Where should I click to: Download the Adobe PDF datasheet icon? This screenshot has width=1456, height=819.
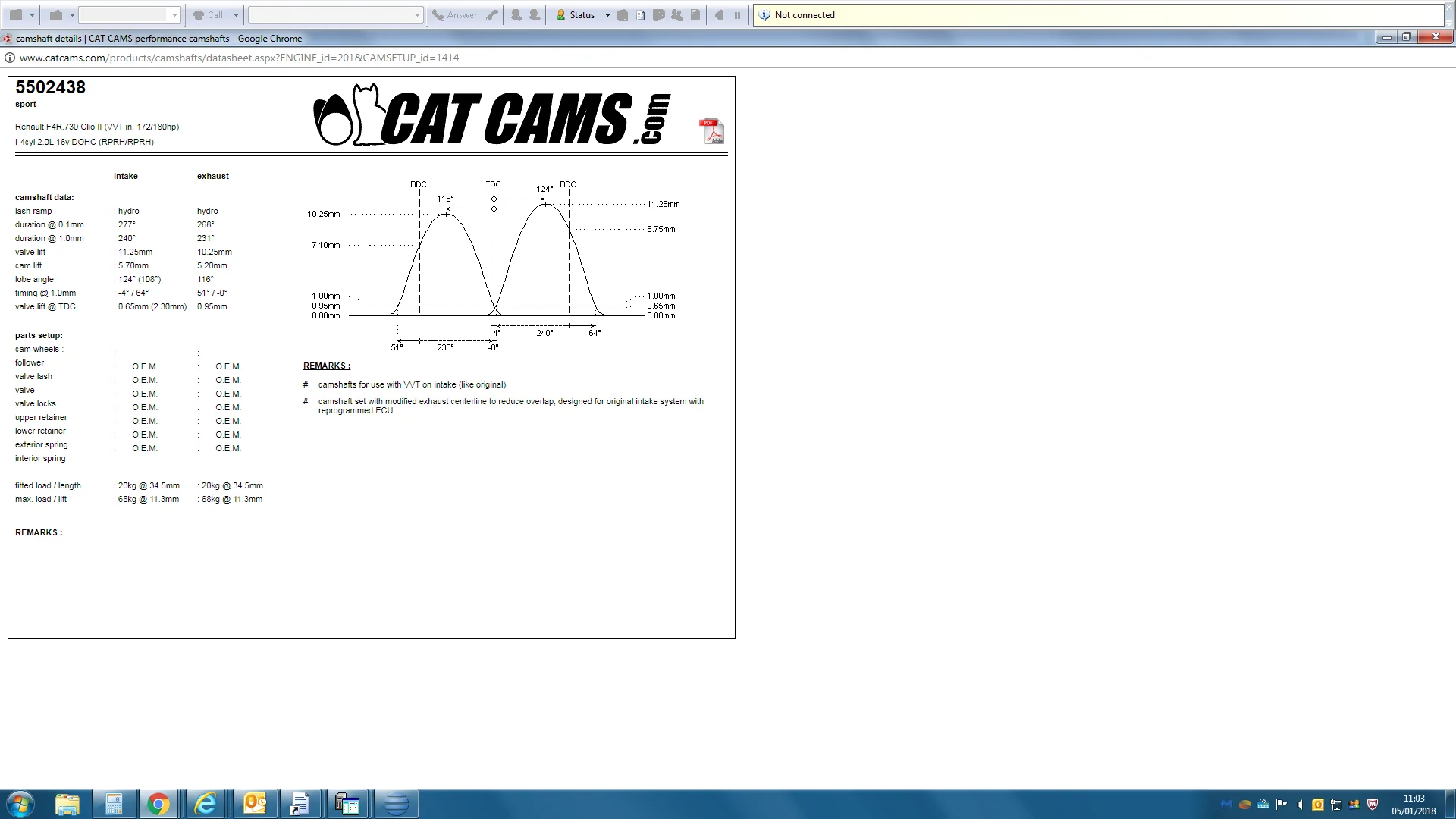(x=711, y=131)
